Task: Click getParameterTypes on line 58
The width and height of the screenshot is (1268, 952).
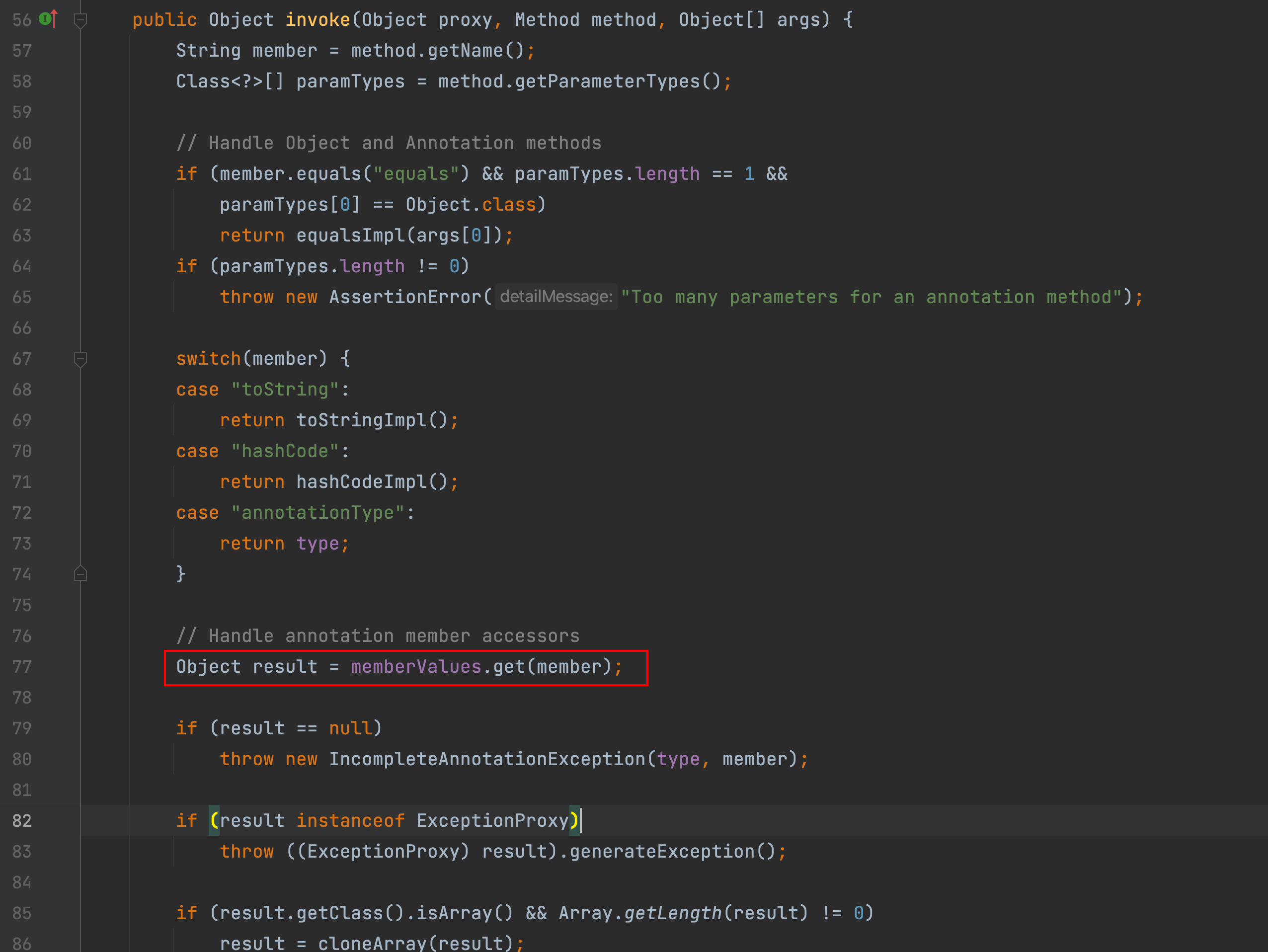Action: (608, 81)
